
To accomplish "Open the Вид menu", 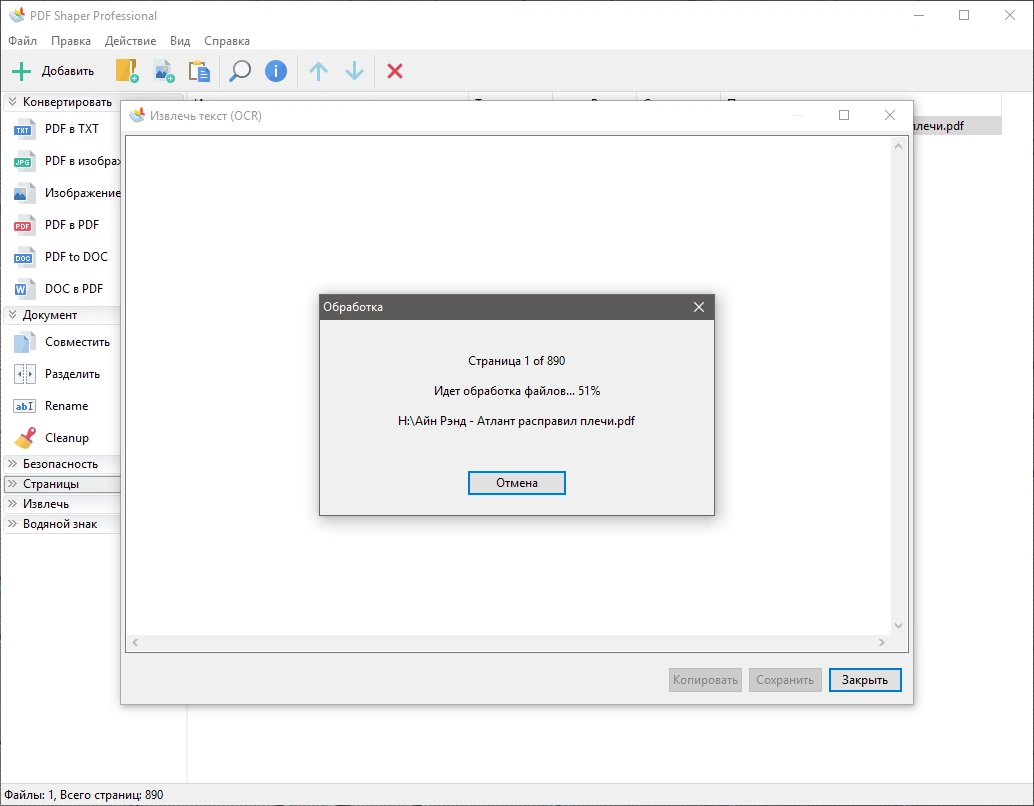I will 180,41.
